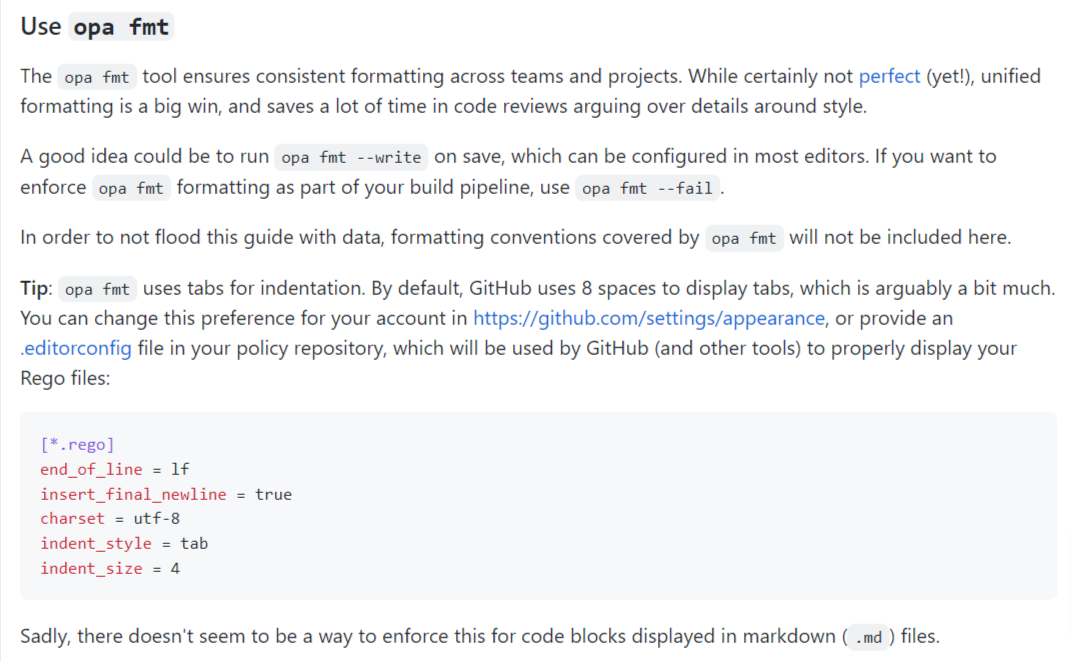This screenshot has width=1071, height=662.
Task: Select the opa fmt --fail code snippet
Action: coord(647,187)
